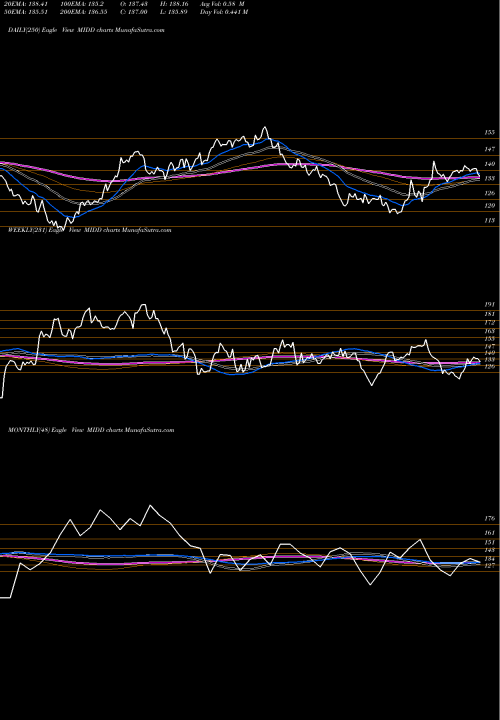Click the 163 price label on weekly chart
The width and height of the screenshot is (500, 720).
click(490, 331)
